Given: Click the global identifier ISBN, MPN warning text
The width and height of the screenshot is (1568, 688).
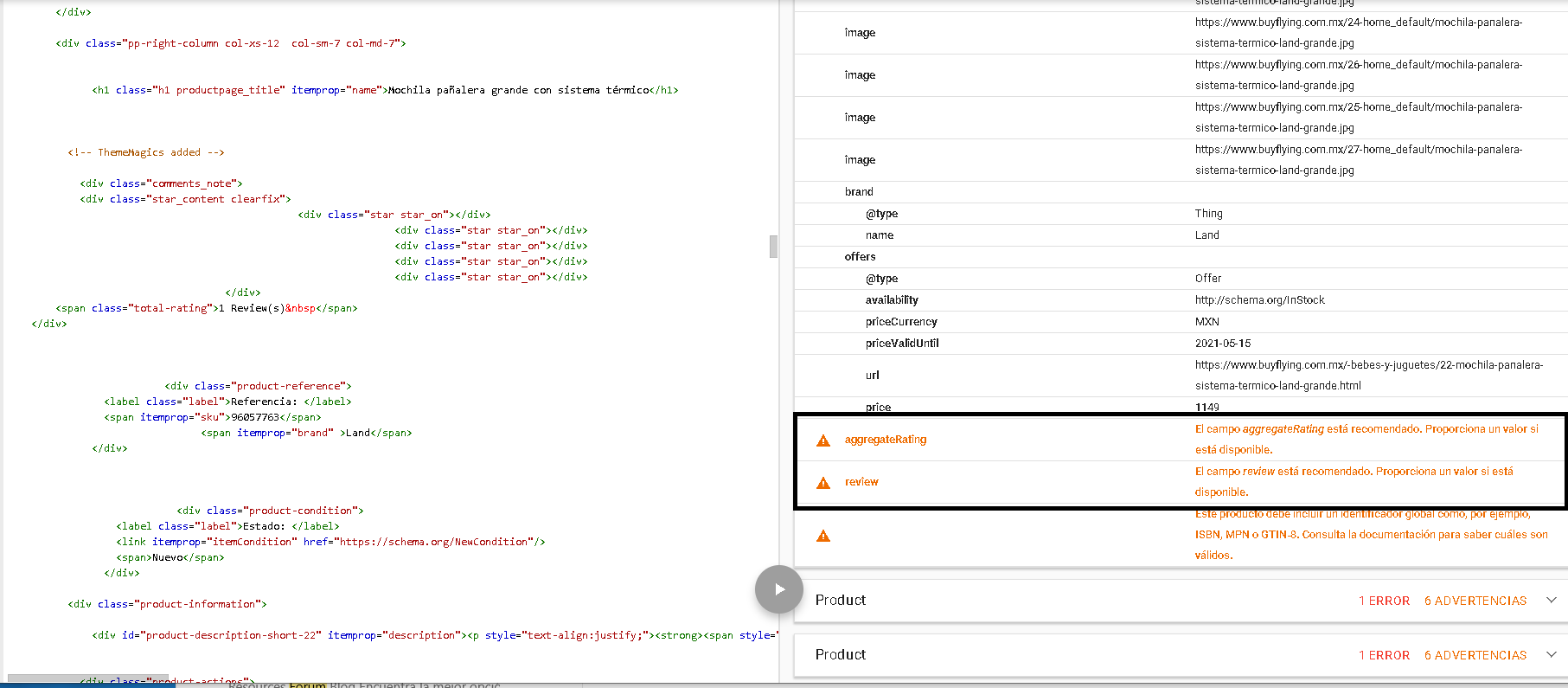Looking at the screenshot, I should click(1372, 535).
